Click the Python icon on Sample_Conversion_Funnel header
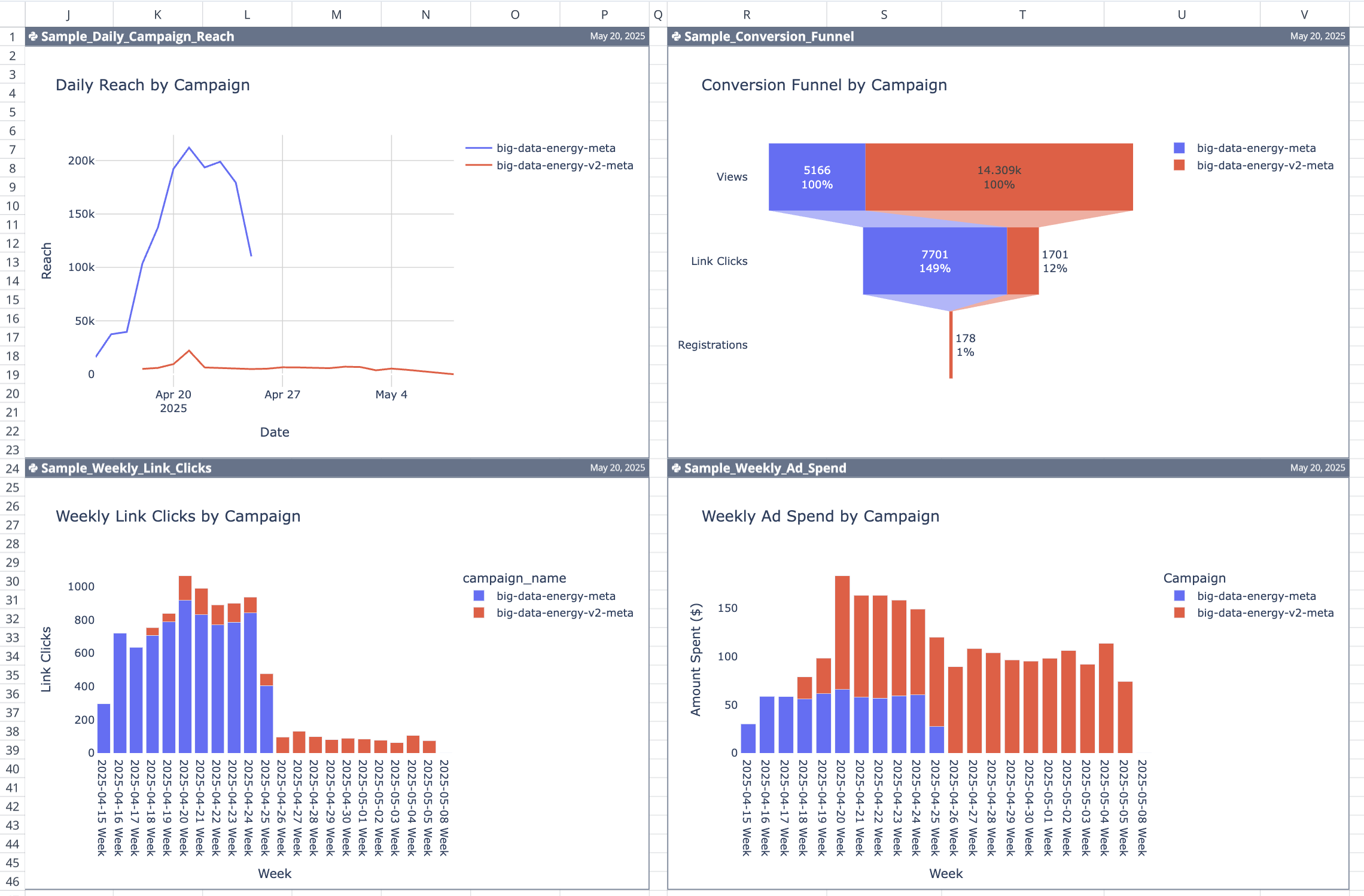The image size is (1364, 896). pos(675,36)
